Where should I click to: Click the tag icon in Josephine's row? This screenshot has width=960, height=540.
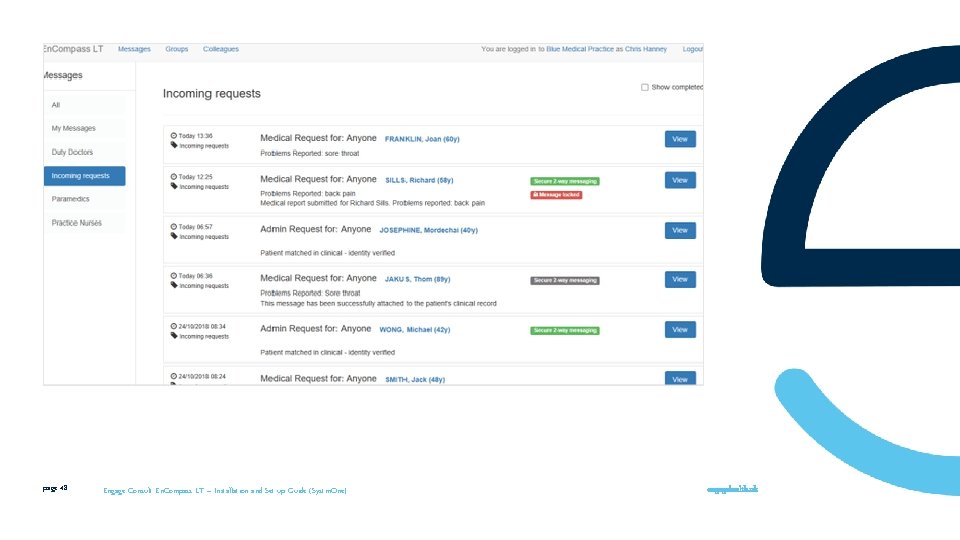point(174,236)
